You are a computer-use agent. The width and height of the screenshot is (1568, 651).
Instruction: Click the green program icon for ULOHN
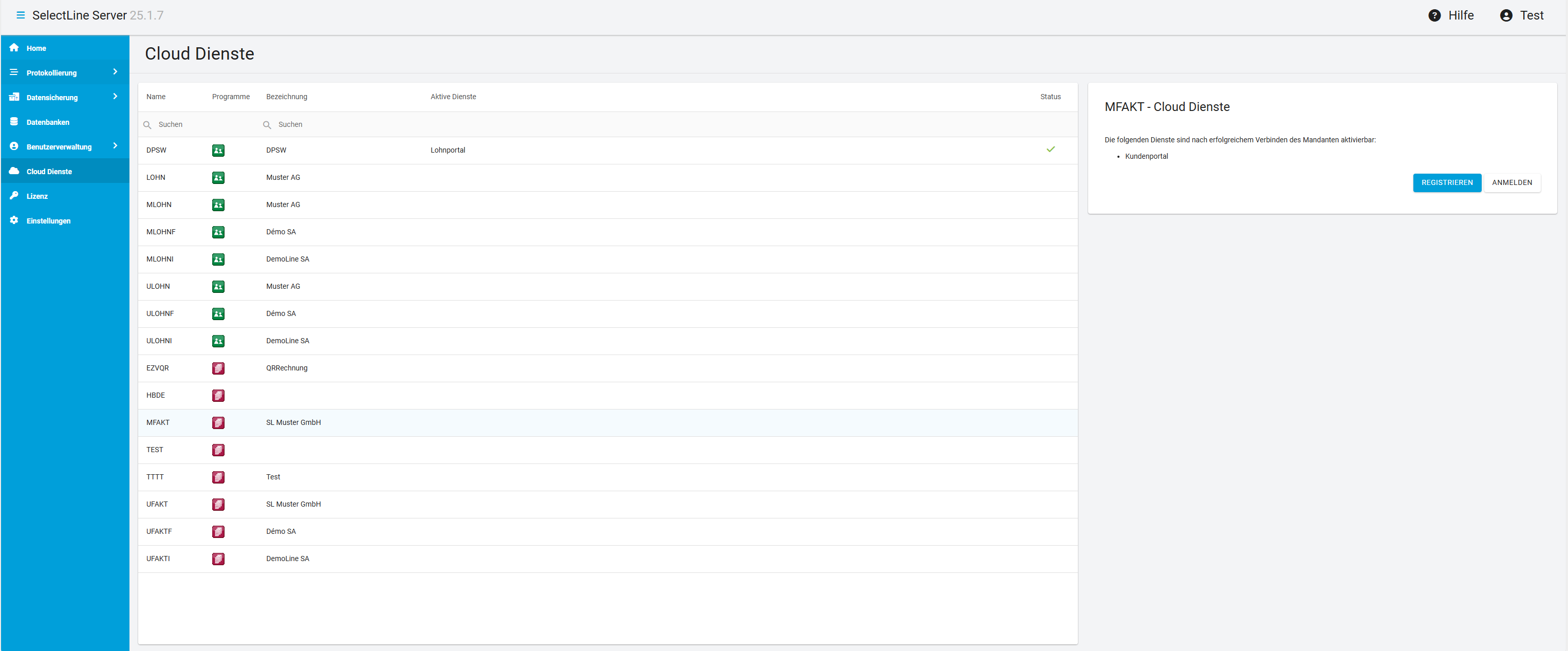click(x=218, y=287)
